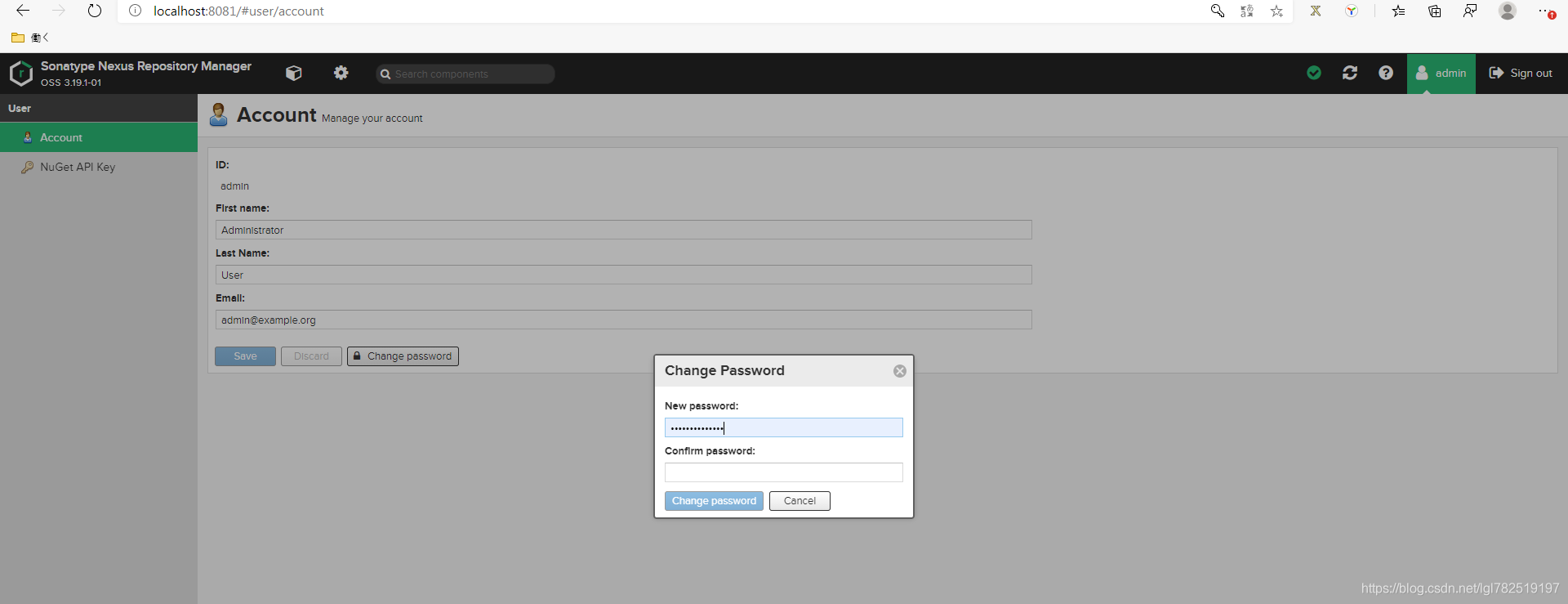Open Administration via gear icon

click(341, 73)
